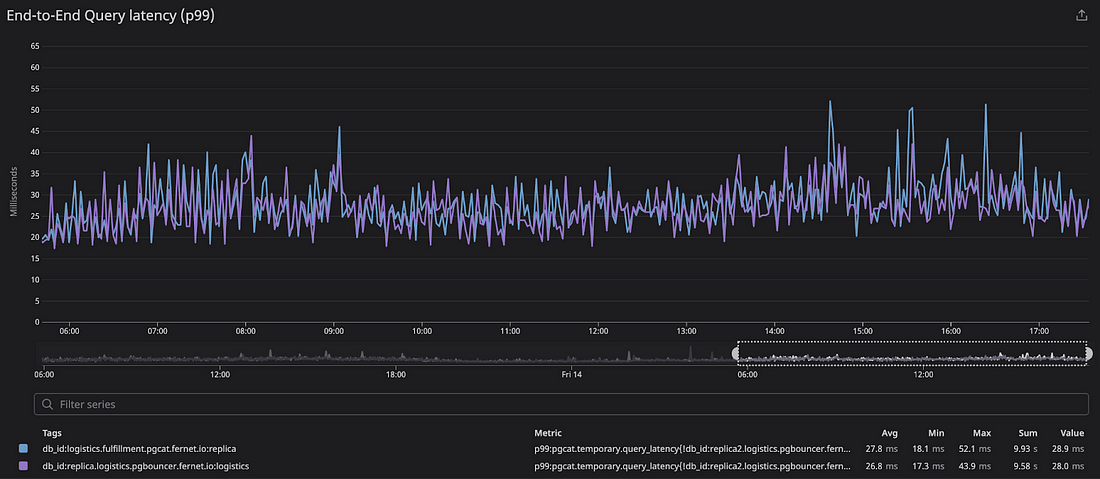Click inside the dotted selected range on the overview
The height and width of the screenshot is (479, 1100).
coord(910,353)
